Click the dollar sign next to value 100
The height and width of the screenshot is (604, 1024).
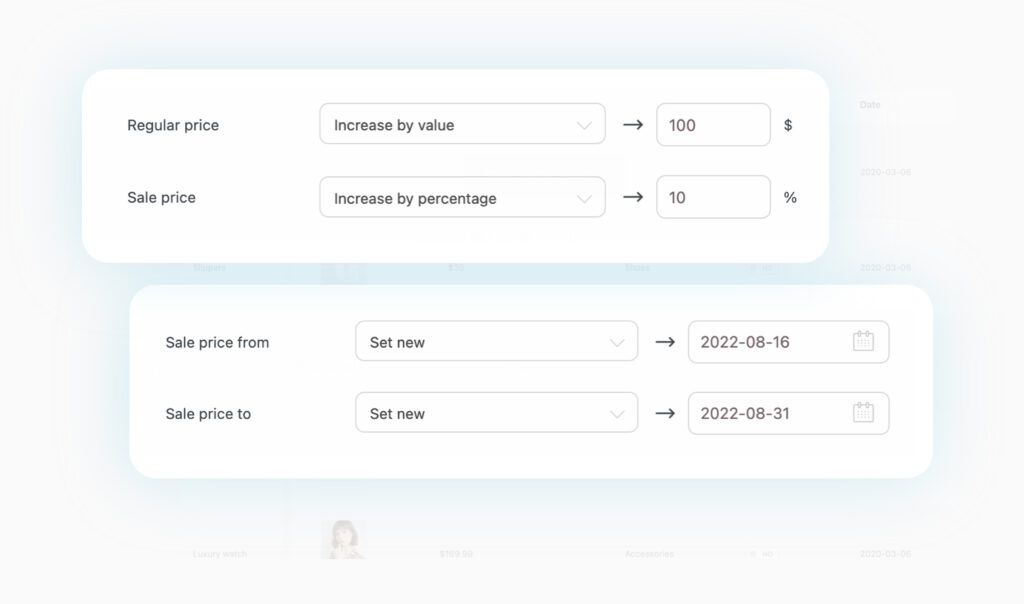tap(789, 125)
